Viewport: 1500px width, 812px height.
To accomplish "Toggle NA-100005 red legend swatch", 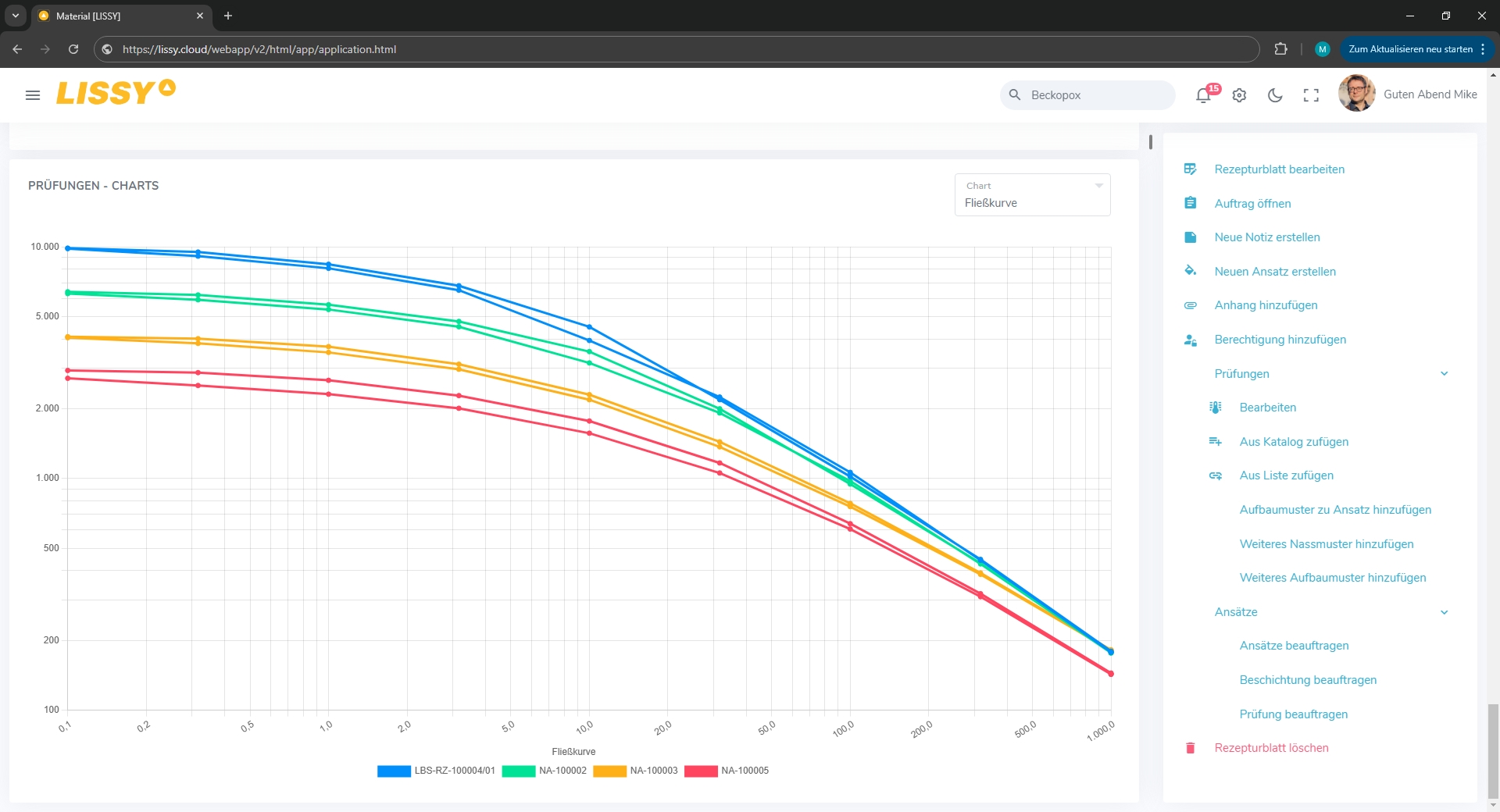I will (x=701, y=771).
